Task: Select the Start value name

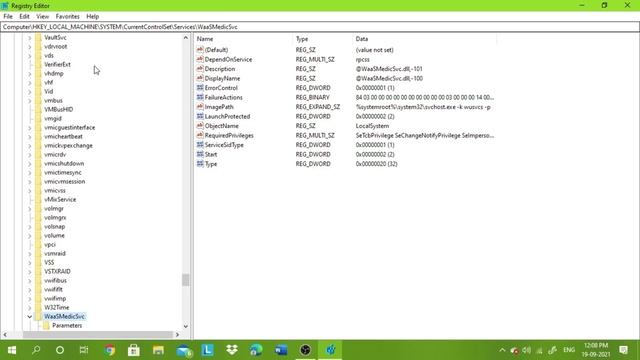Action: 211,154
